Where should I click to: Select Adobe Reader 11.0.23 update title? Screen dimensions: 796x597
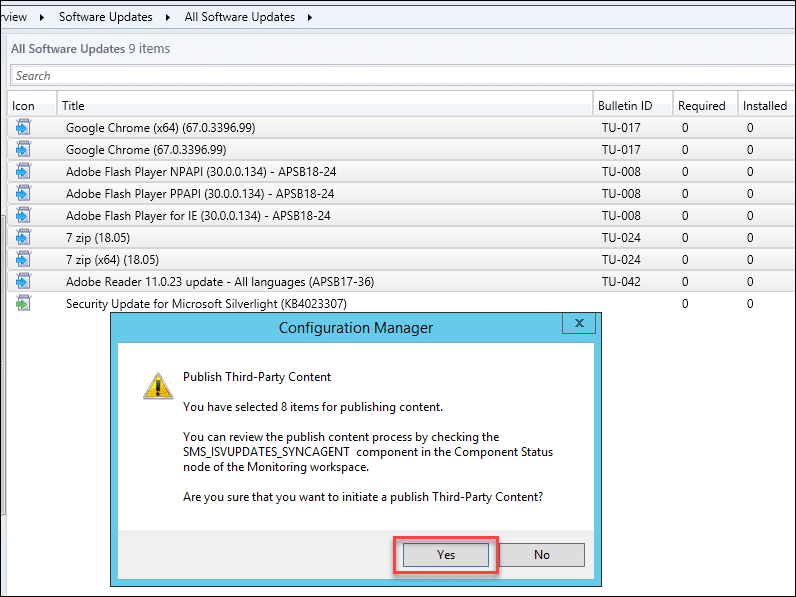pyautogui.click(x=220, y=282)
